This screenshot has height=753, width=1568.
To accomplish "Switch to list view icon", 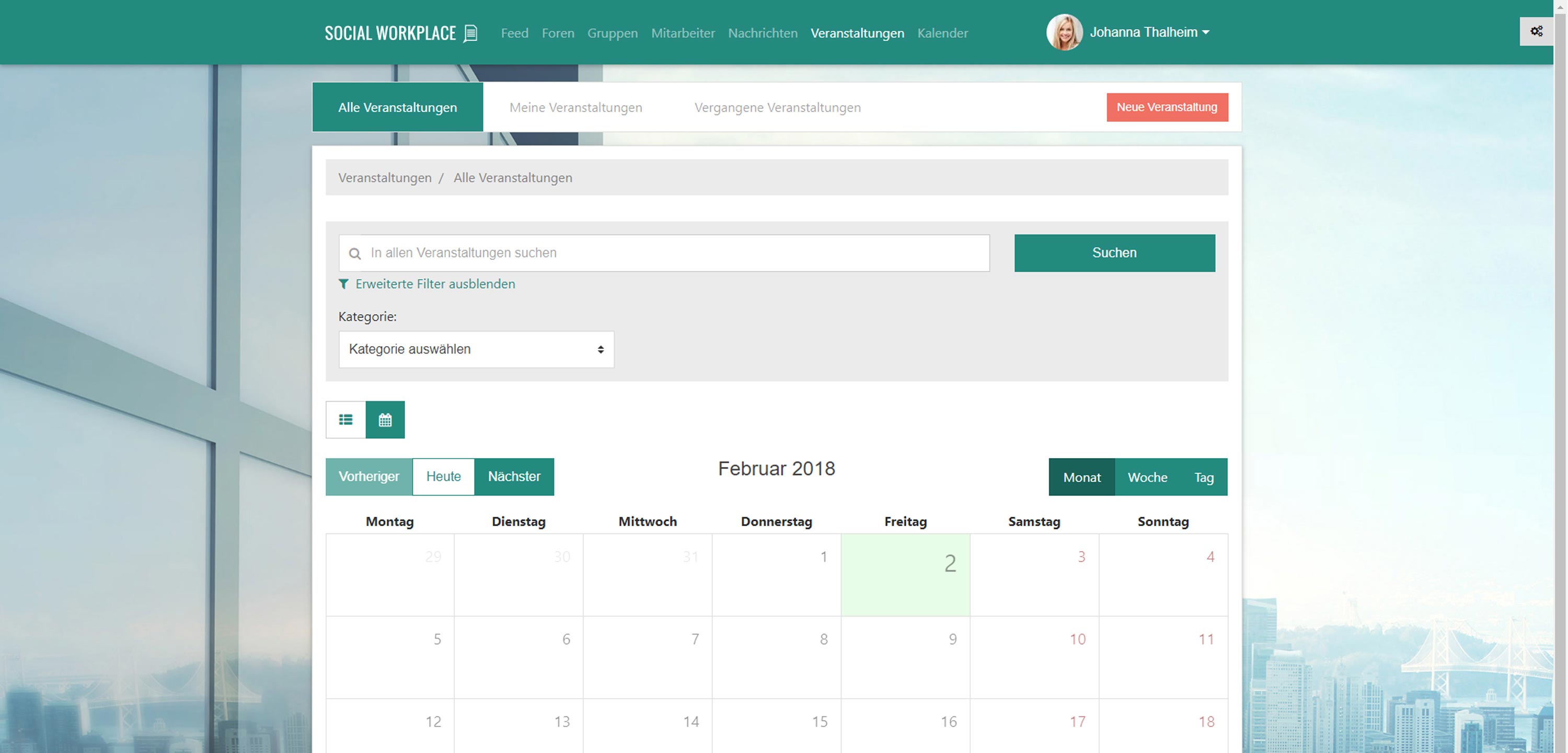I will (x=345, y=420).
